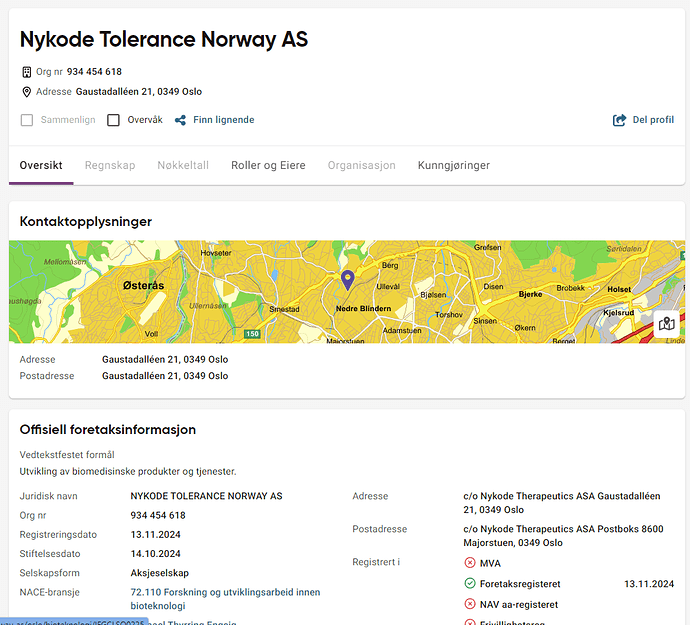Screen dimensions: 690x625
Task: Click the Registreringsdato value 13.11.2024
Action: [x=155, y=534]
